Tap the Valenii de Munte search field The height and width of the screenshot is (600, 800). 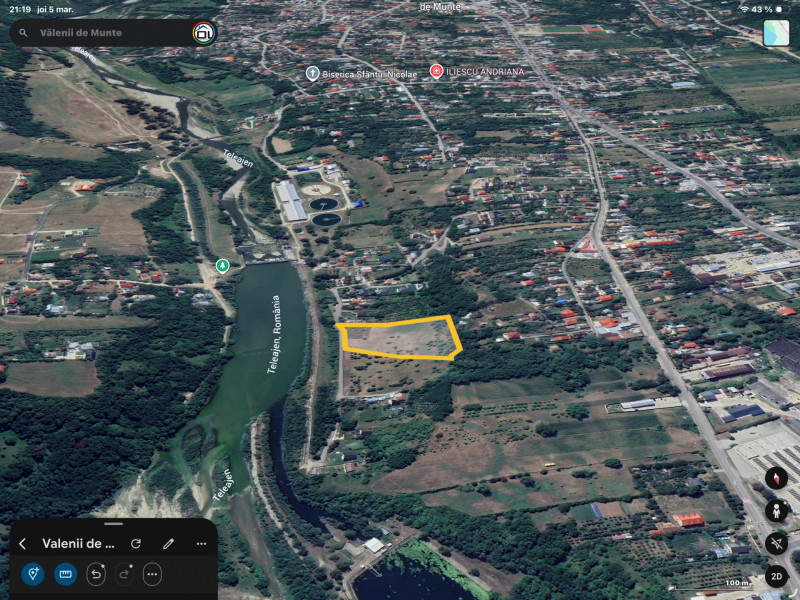point(100,33)
